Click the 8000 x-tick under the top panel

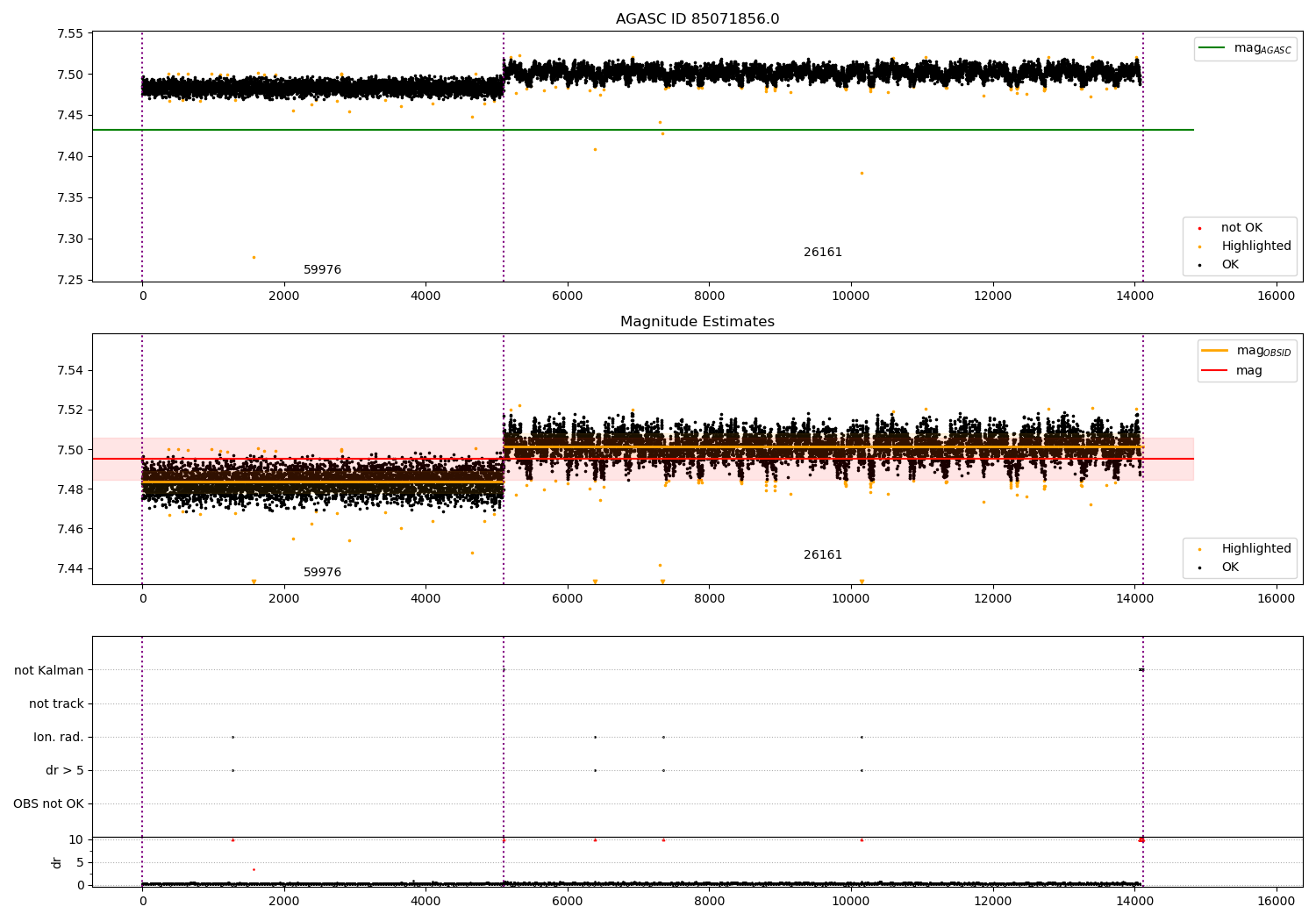[x=709, y=296]
